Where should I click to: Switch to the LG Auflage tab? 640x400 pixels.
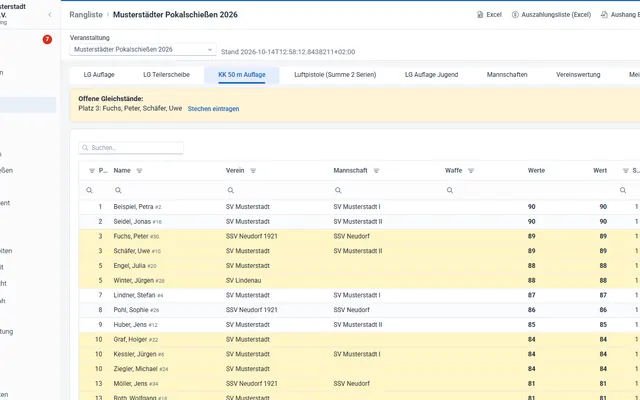coord(99,75)
